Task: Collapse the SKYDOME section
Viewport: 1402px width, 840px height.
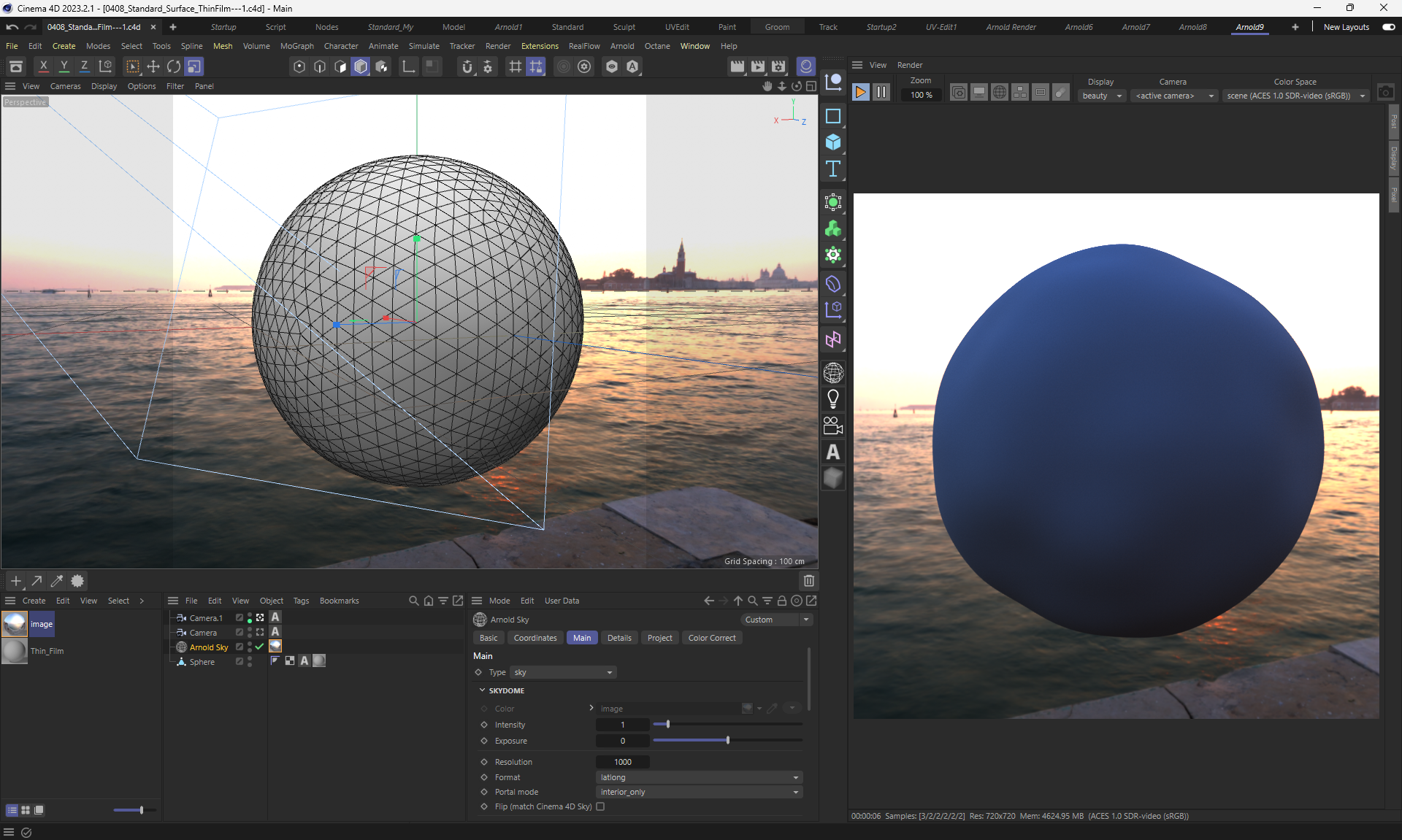Action: tap(482, 690)
